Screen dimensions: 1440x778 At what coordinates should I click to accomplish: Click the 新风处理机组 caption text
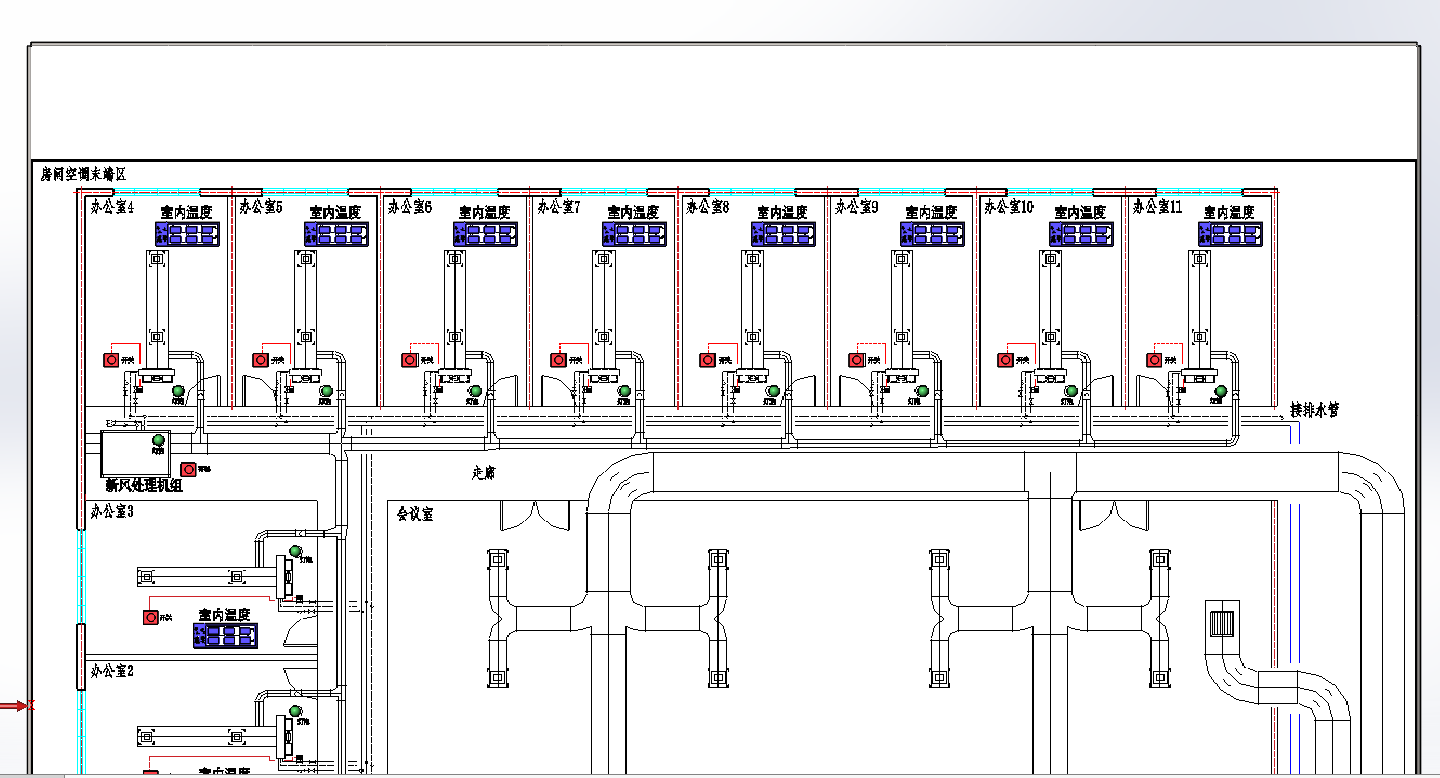click(x=144, y=486)
